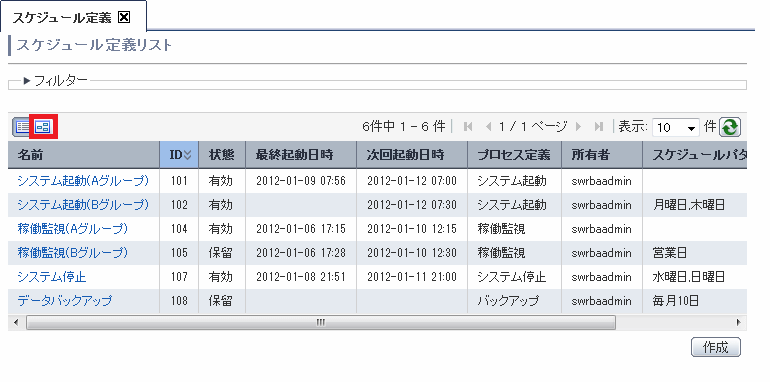The height and width of the screenshot is (382, 770).
Task: Switch to the list view icon
Action: tap(22, 127)
